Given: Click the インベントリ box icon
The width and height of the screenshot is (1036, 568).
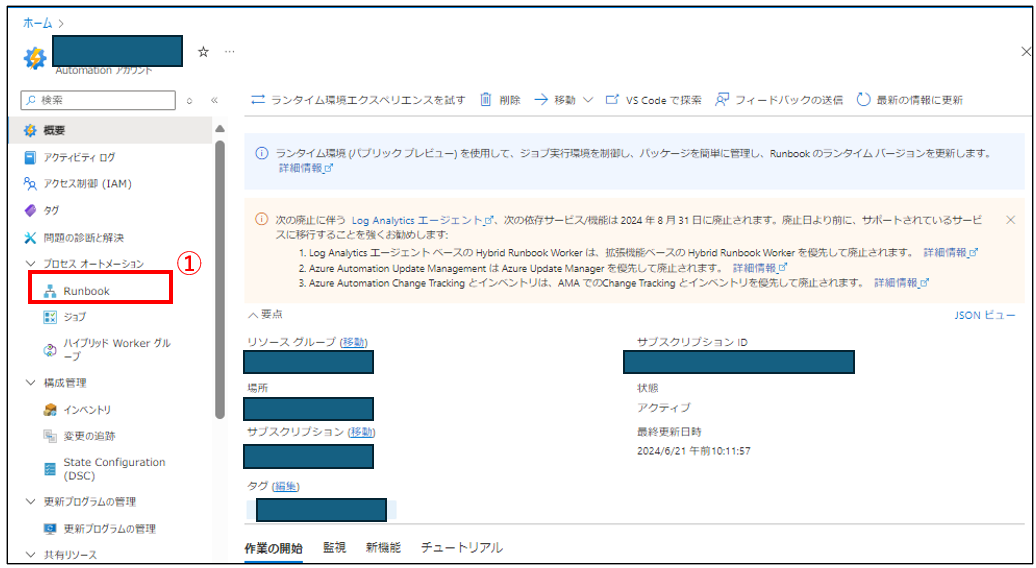Looking at the screenshot, I should tap(50, 410).
